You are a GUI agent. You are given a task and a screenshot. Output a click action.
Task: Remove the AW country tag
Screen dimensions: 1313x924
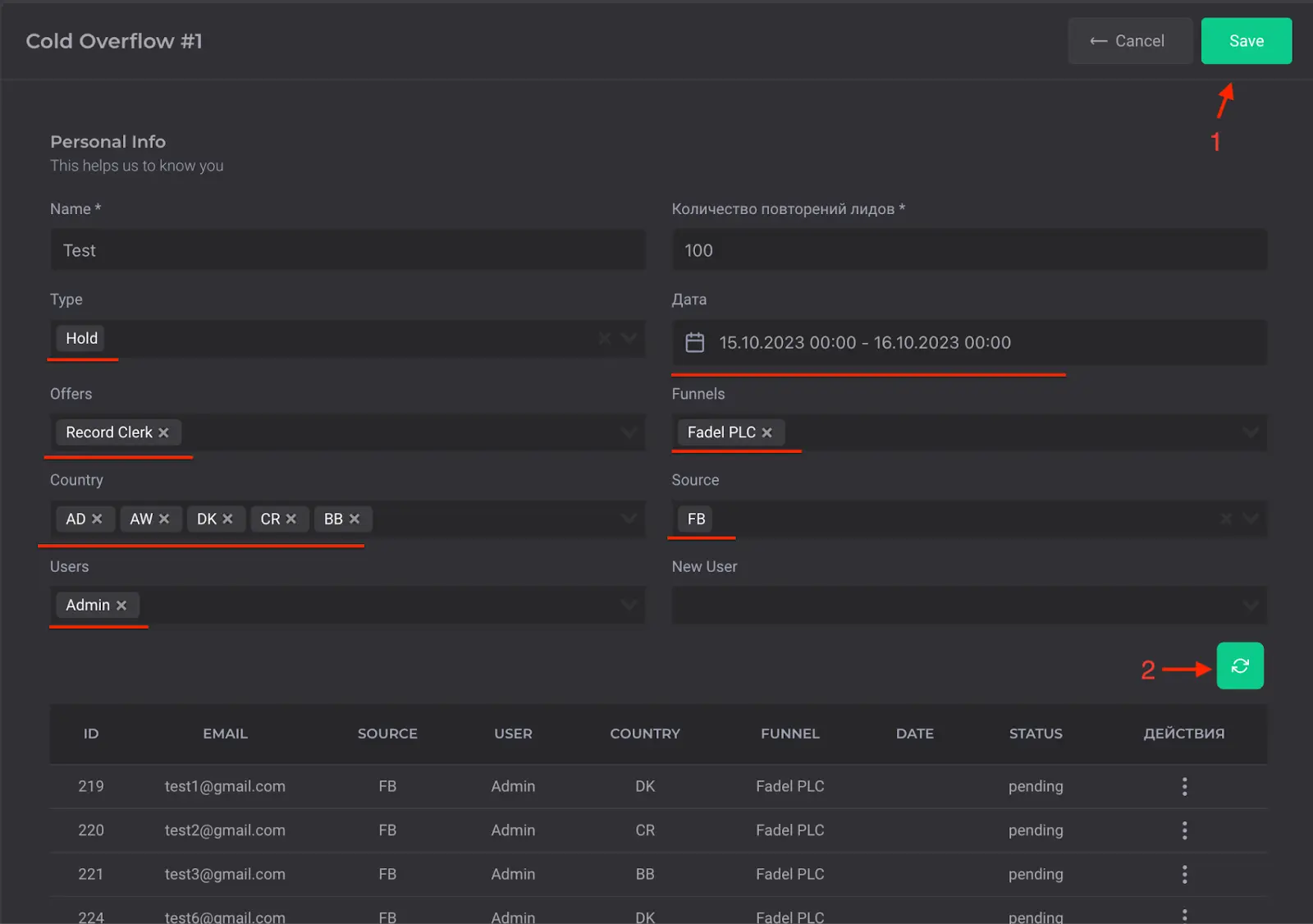pyautogui.click(x=164, y=519)
